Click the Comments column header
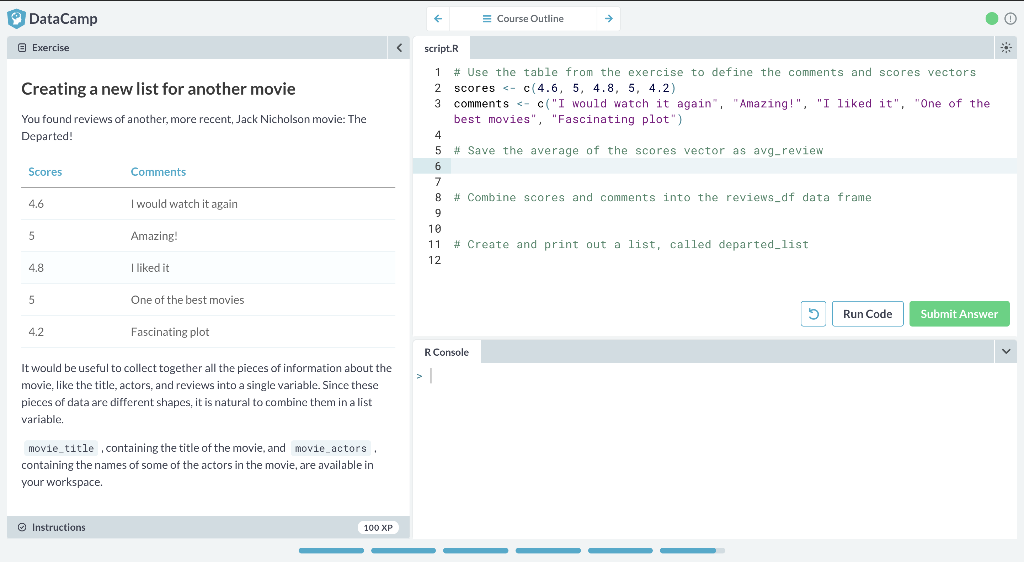This screenshot has height=562, width=1024. coord(158,172)
